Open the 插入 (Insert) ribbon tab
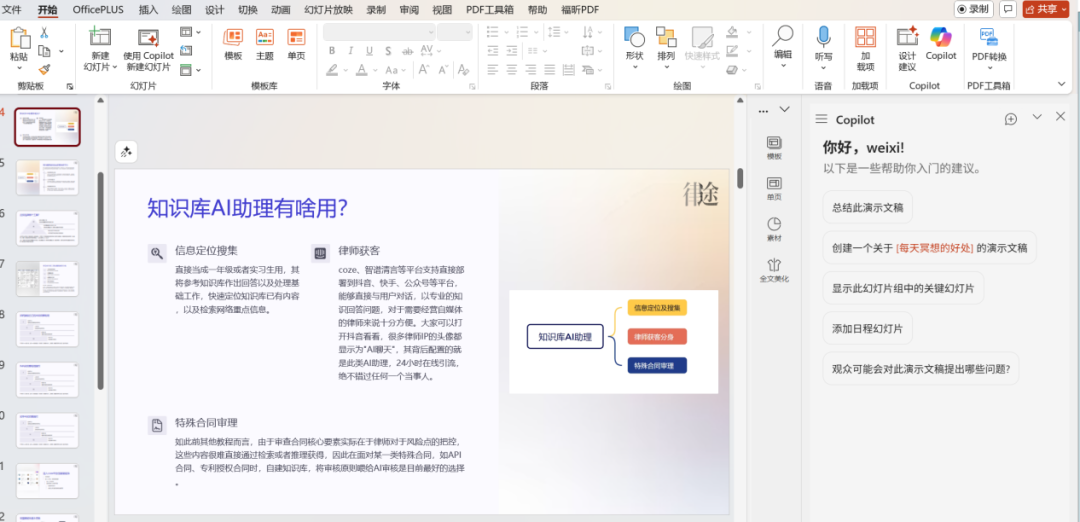The height and width of the screenshot is (522, 1080). pos(148,9)
